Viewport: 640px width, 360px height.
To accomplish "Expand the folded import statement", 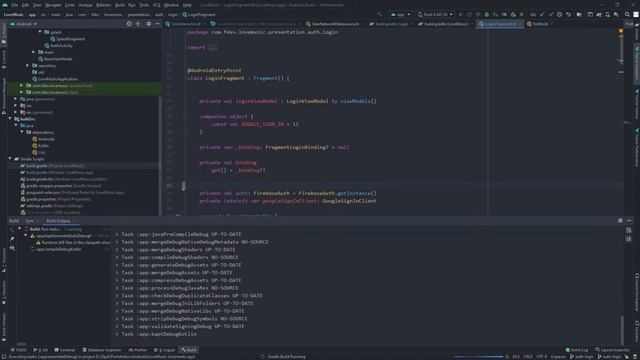I will point(213,47).
